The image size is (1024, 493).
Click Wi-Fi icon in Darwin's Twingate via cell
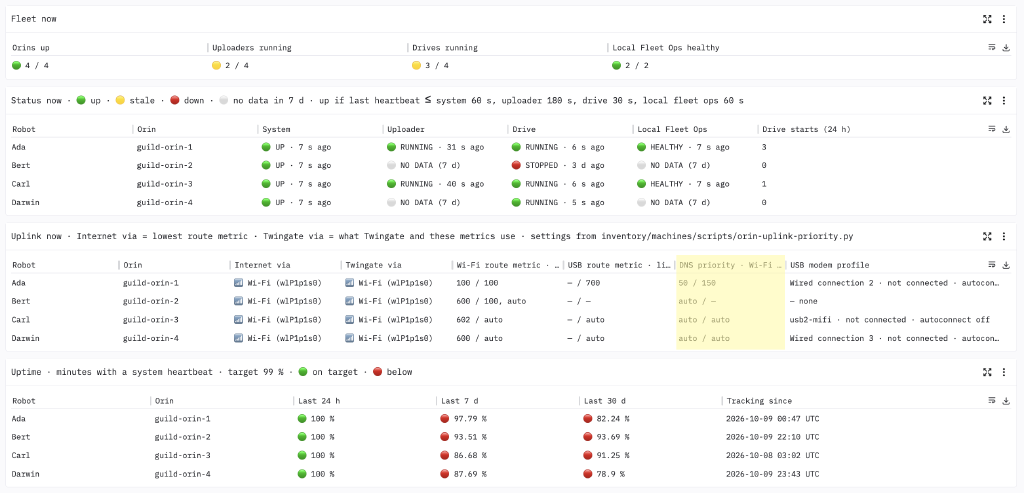point(349,338)
